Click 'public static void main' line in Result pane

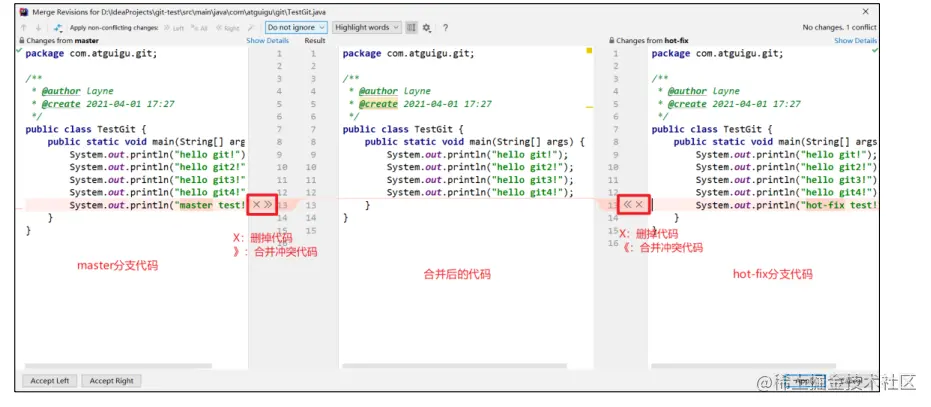474,142
